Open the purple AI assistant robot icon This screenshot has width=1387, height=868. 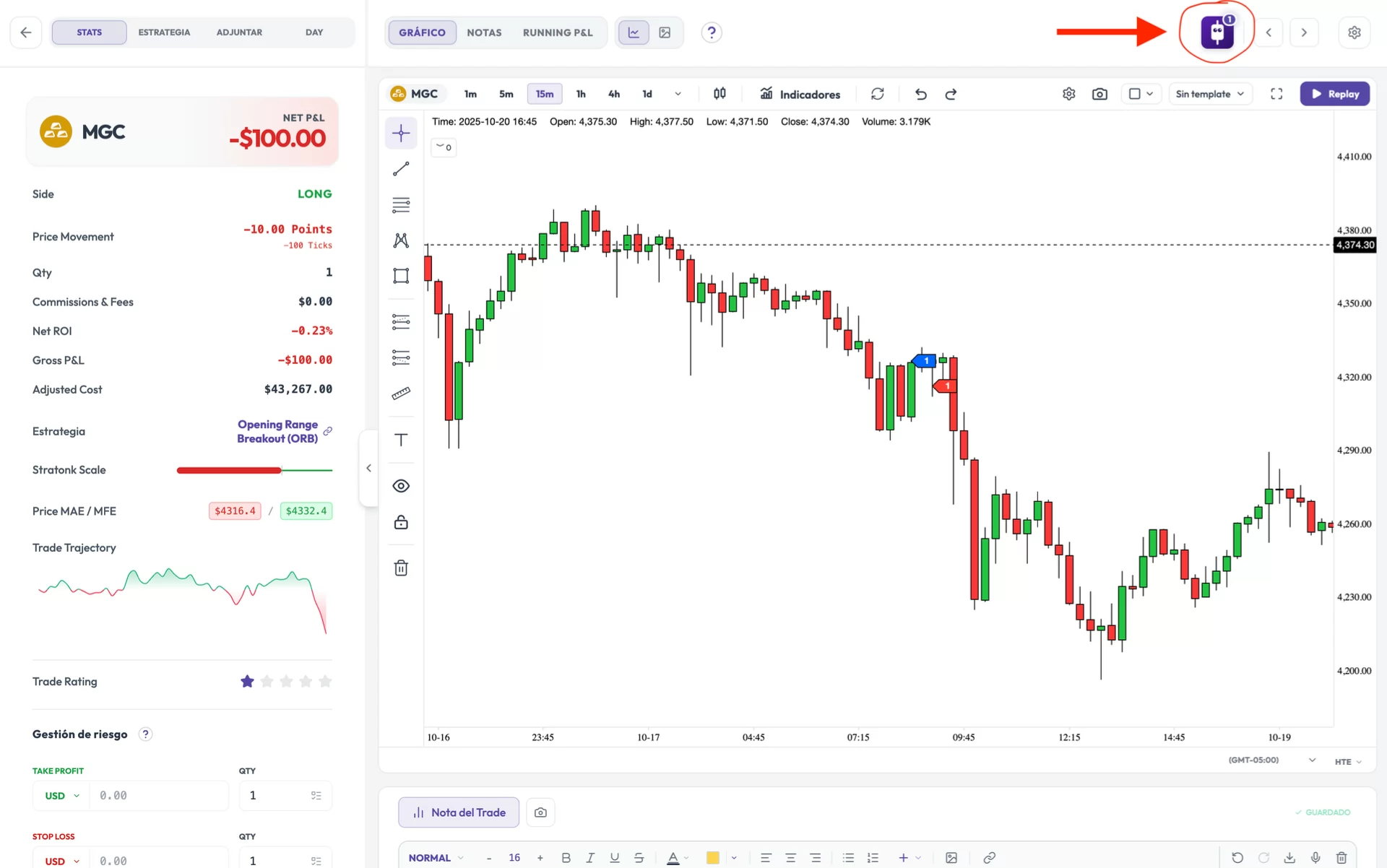point(1217,32)
